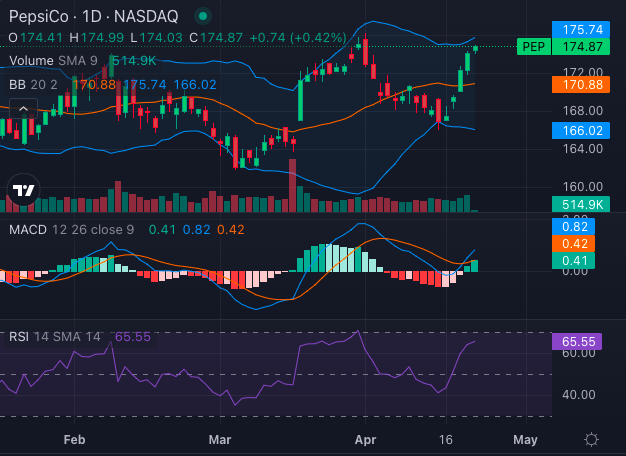Click the TradingView logo icon
The width and height of the screenshot is (626, 456).
pos(24,190)
